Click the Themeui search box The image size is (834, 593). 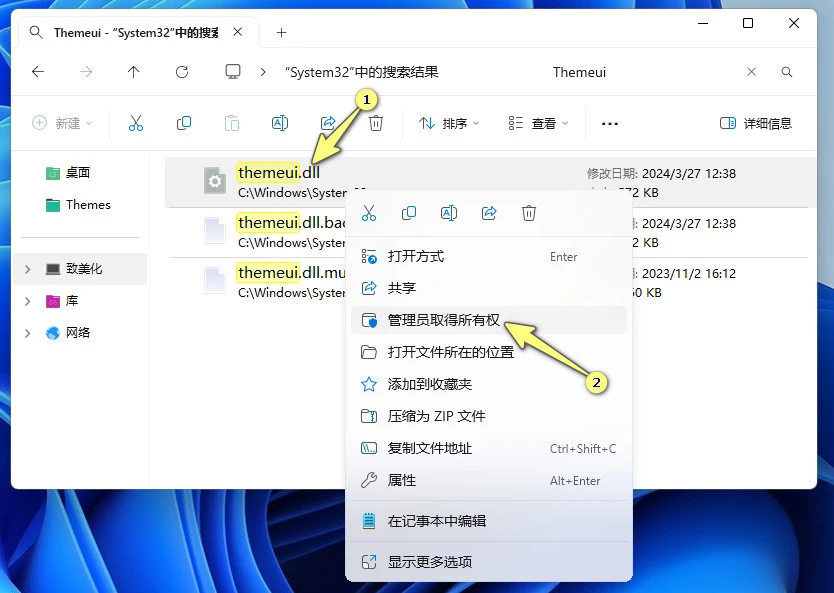click(x=644, y=72)
